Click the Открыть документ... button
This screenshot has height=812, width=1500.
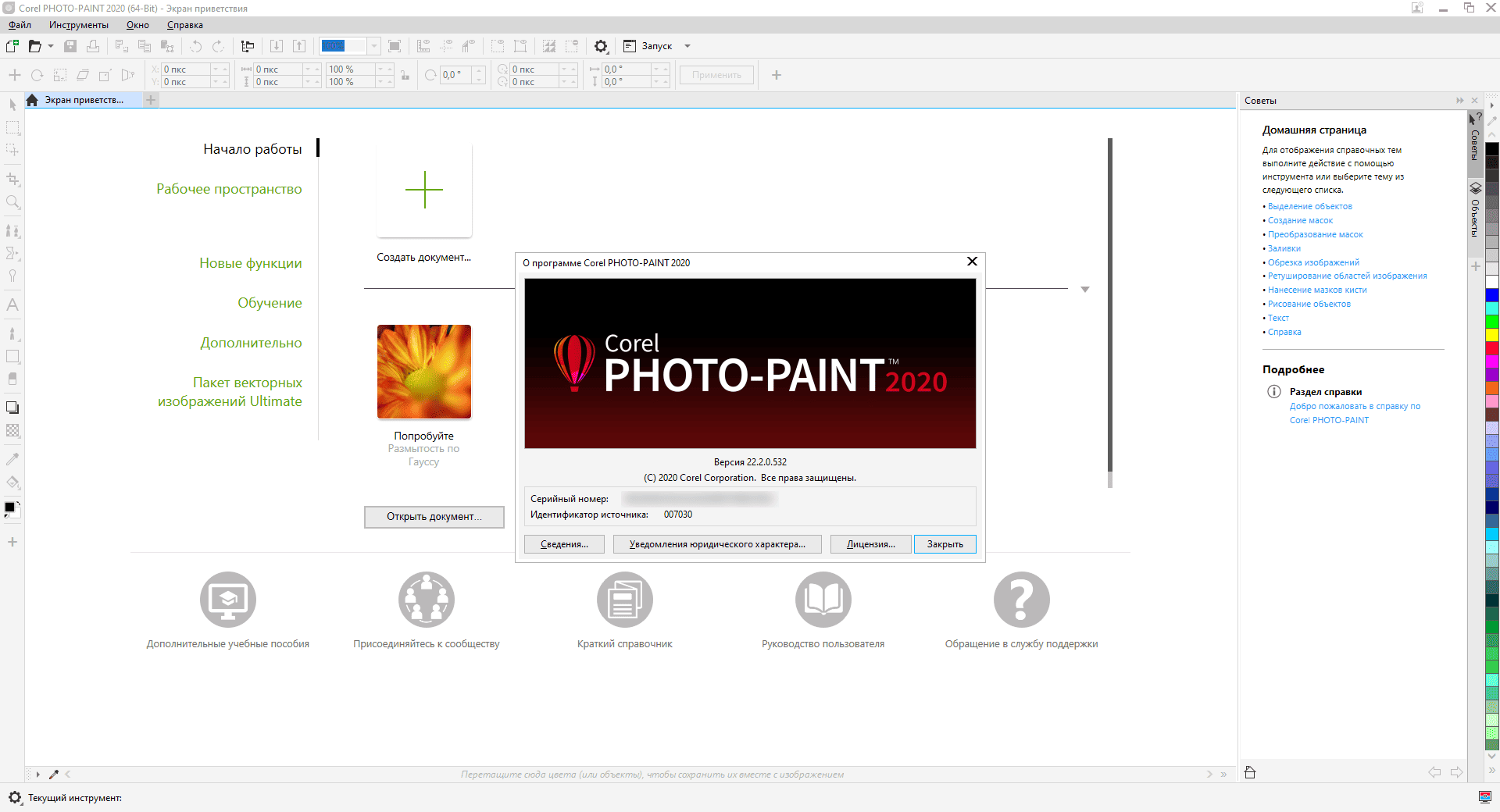pos(434,517)
